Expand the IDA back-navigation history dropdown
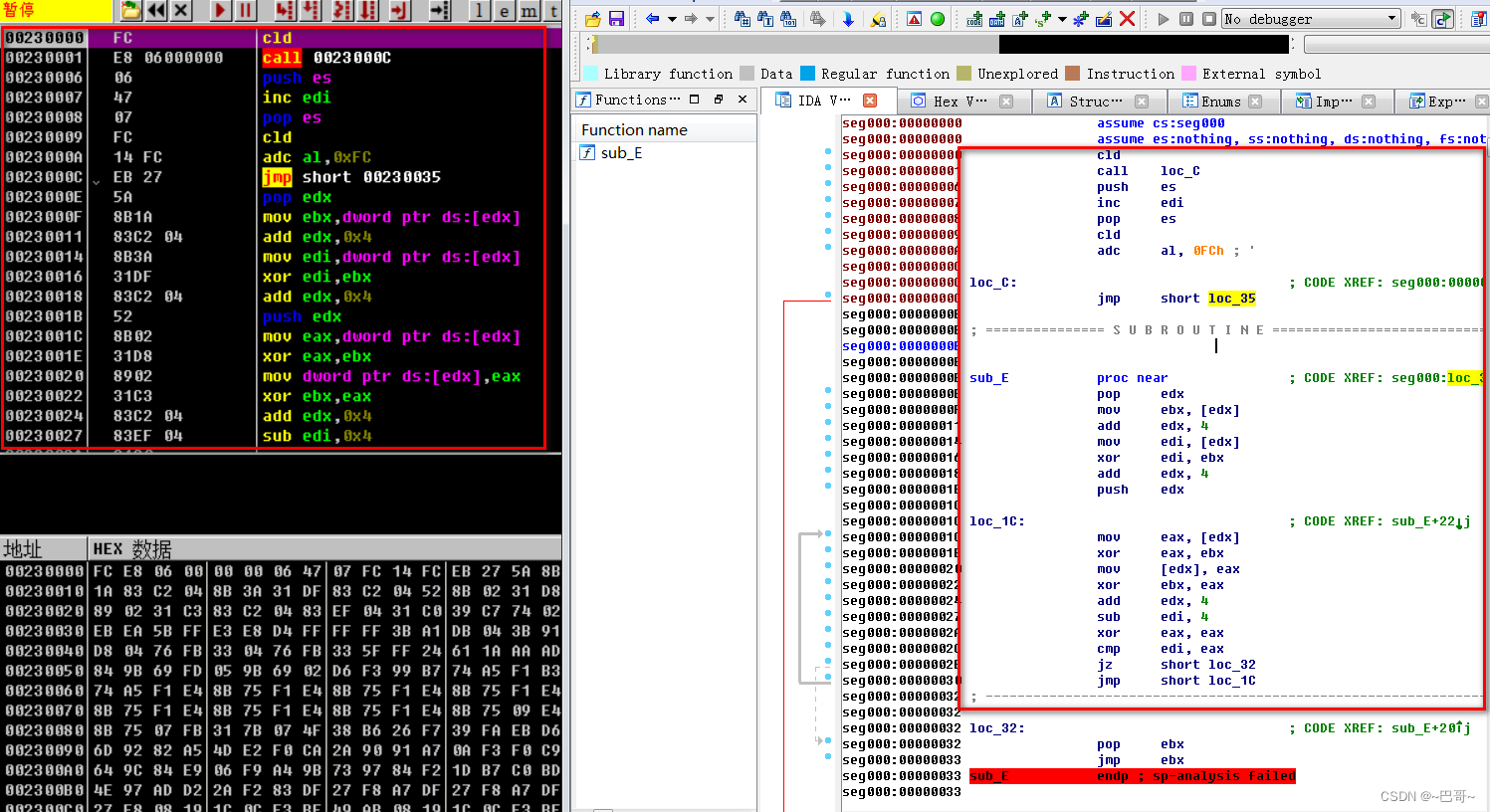 pyautogui.click(x=672, y=19)
